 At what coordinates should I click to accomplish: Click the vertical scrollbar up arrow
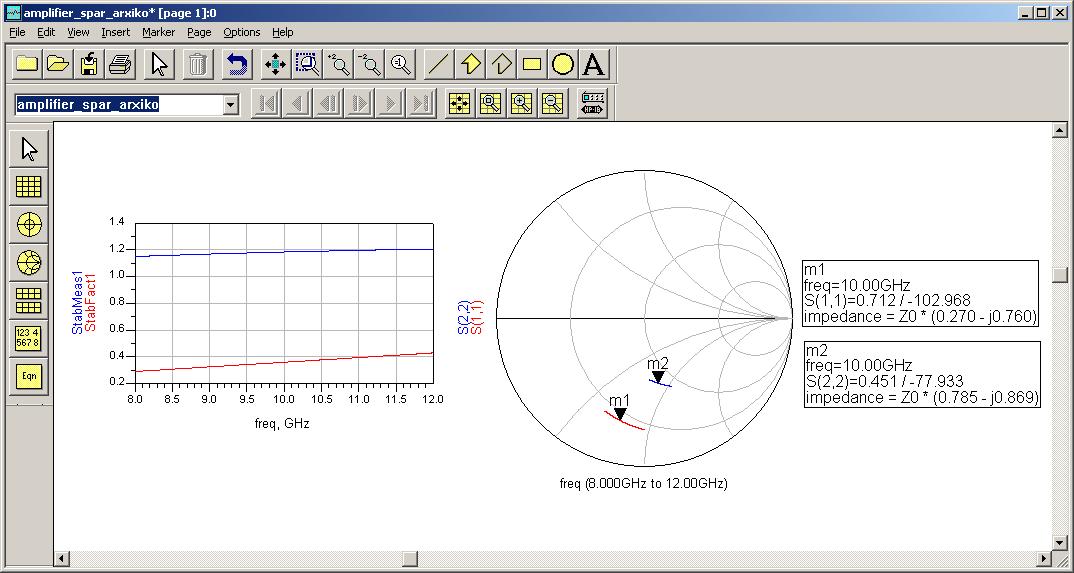[1060, 130]
